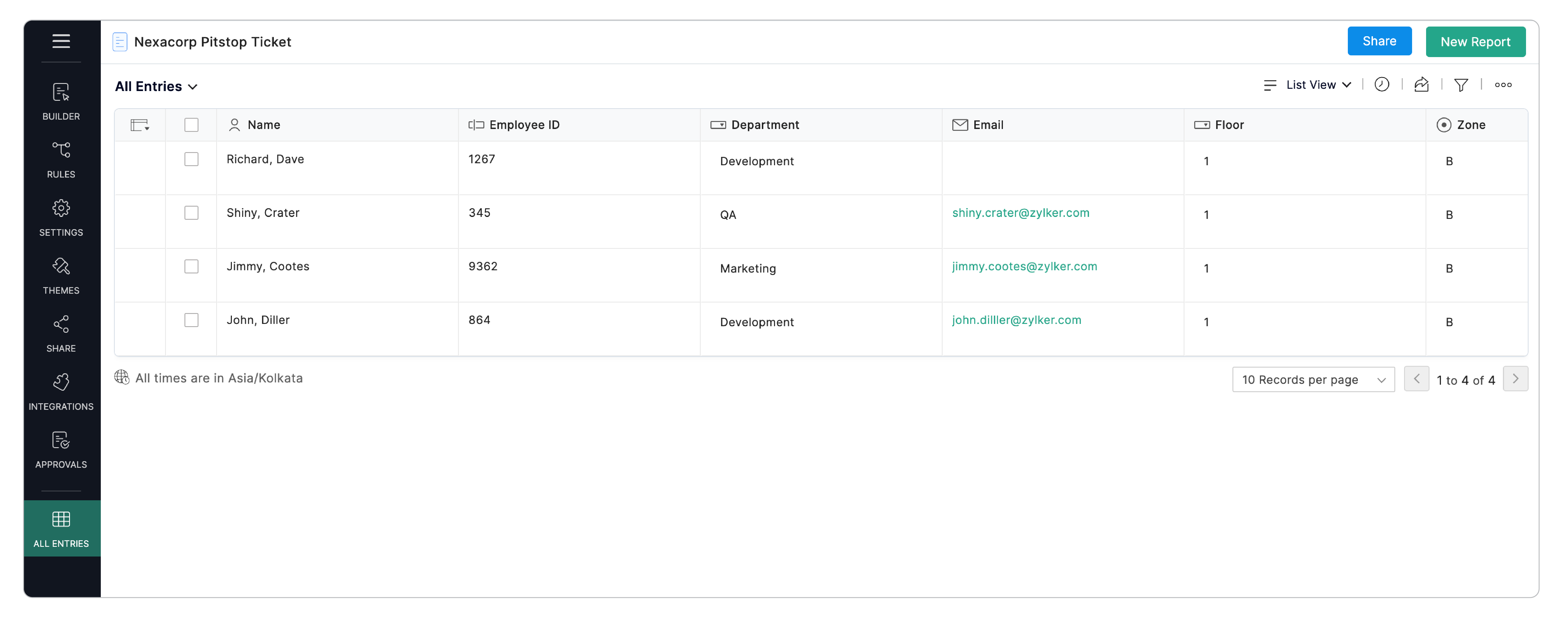Open the Builder section
The image size is (1568, 625).
click(x=61, y=101)
